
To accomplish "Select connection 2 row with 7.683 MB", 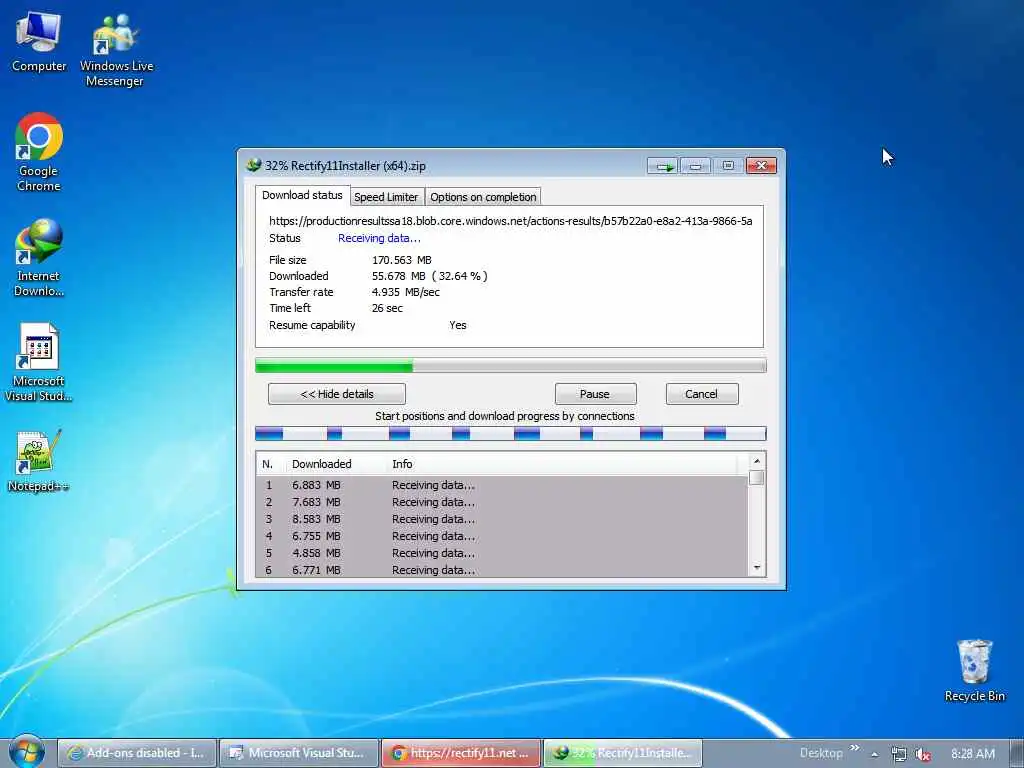I will pos(503,502).
